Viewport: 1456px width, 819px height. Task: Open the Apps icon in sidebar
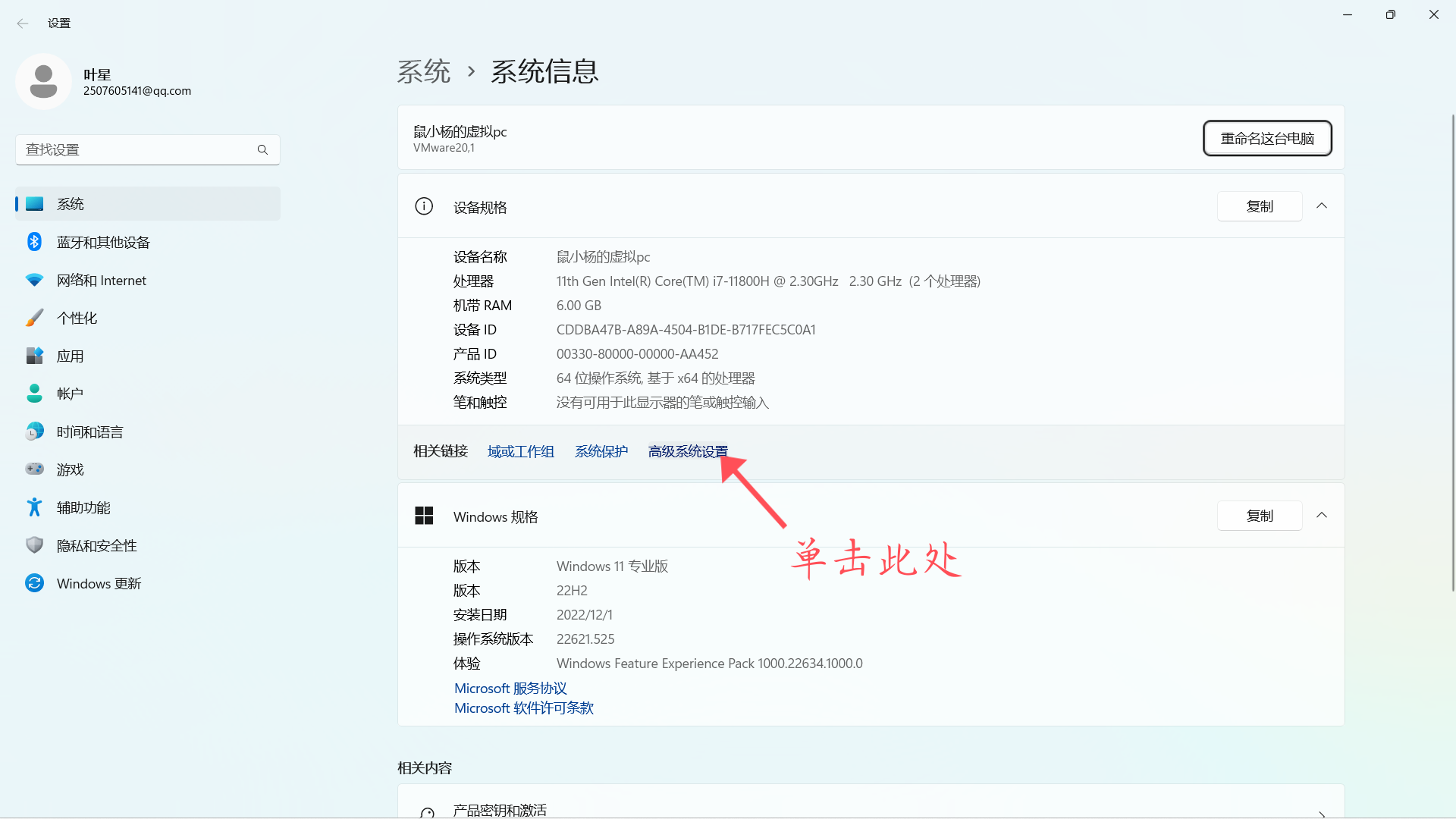(x=34, y=356)
